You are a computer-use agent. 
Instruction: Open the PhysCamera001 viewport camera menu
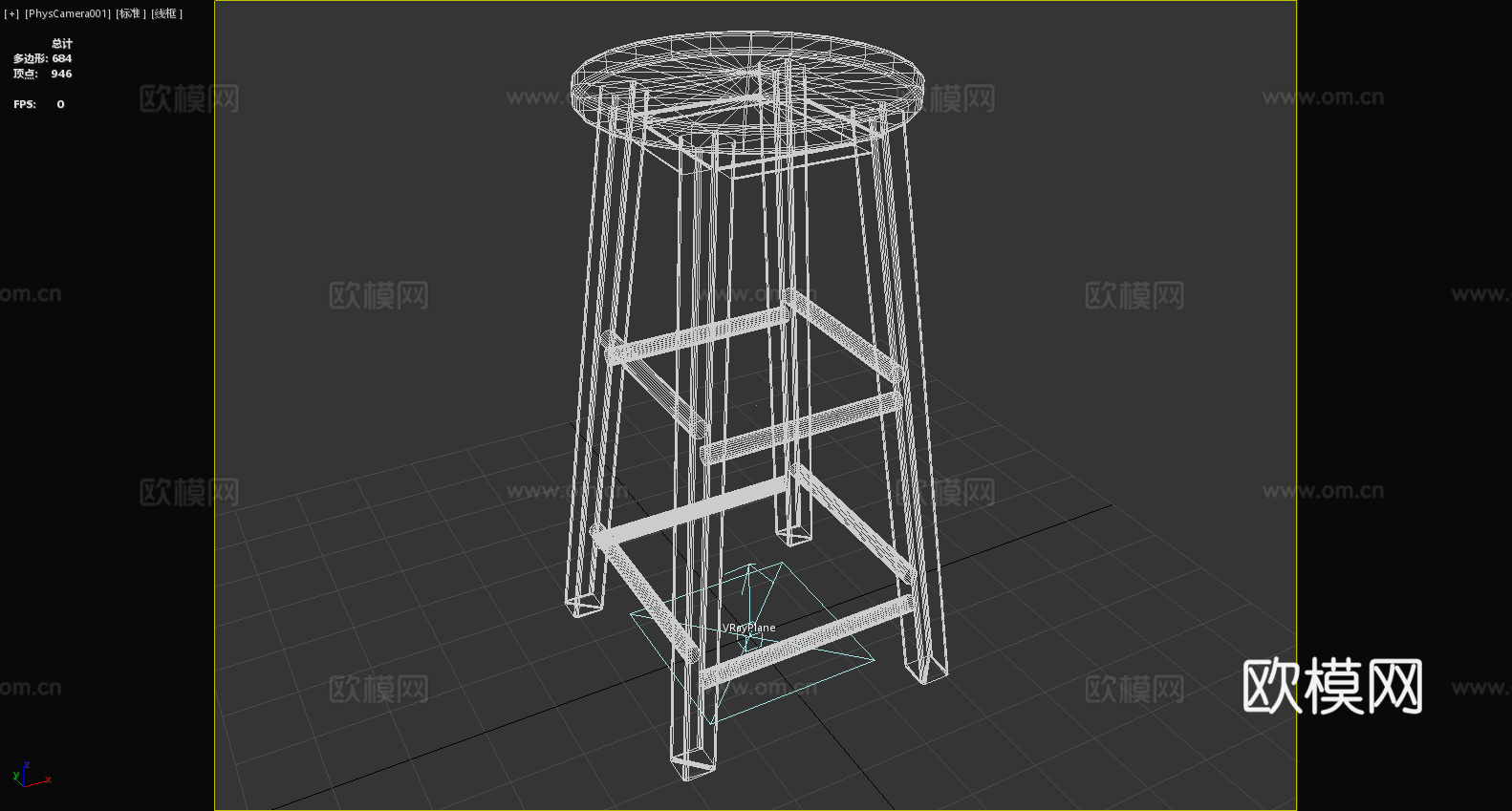[x=68, y=13]
